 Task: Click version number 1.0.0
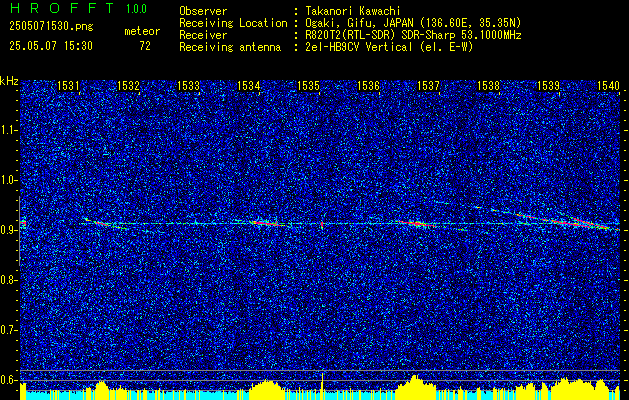click(136, 8)
